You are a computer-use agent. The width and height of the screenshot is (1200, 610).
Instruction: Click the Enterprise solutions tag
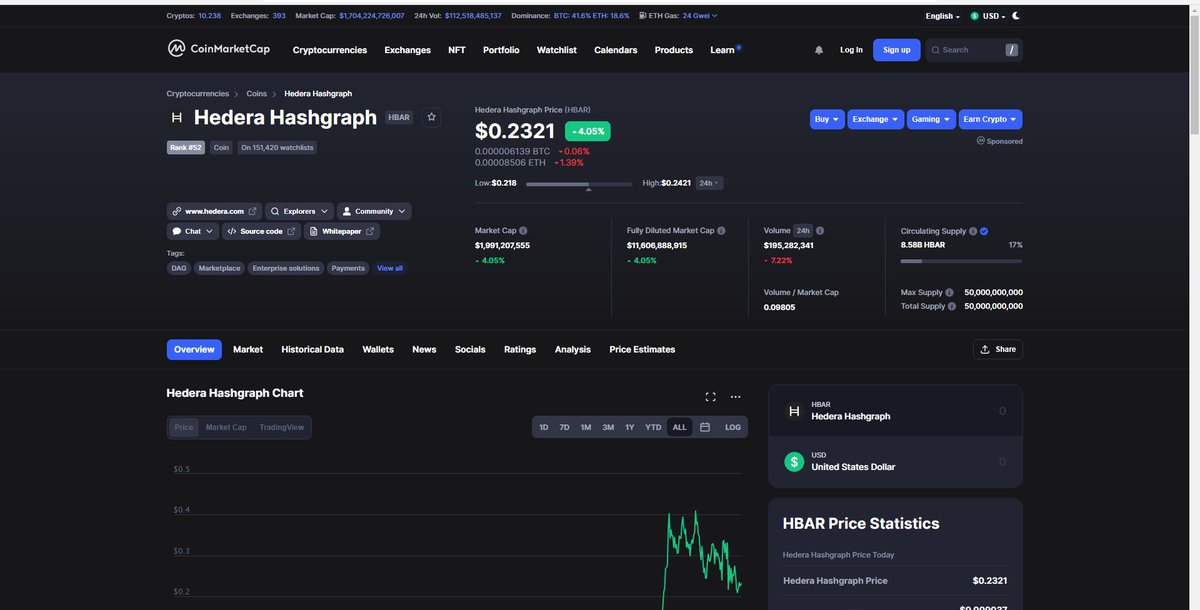286,268
